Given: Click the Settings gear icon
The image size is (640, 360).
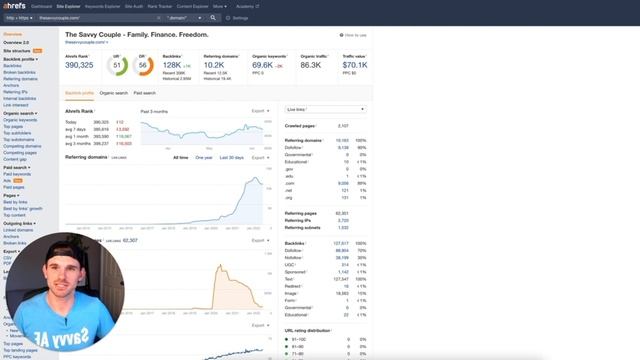Looking at the screenshot, I should click(x=228, y=18).
